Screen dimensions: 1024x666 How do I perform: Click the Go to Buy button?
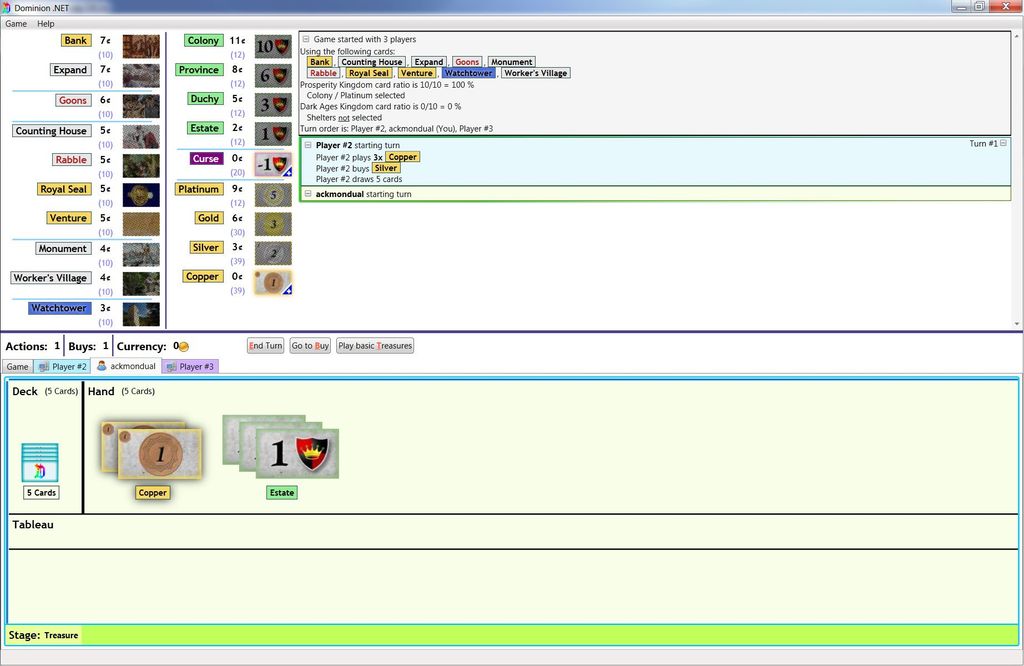[x=310, y=345]
